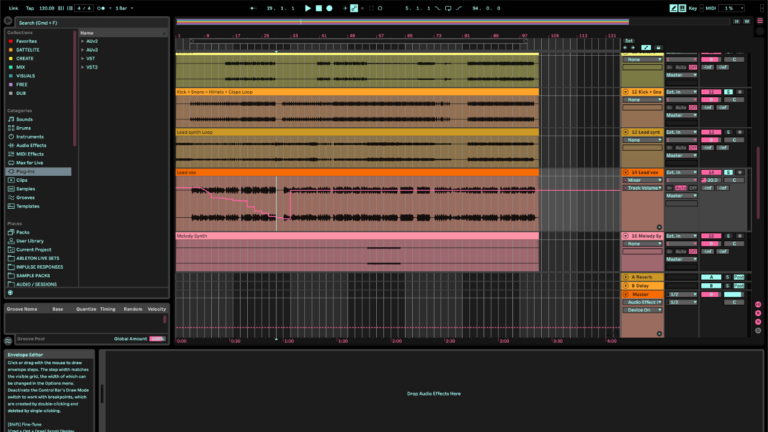
Task: Click the MIDI Arrangement Overdub plus icon
Action: (x=345, y=8)
